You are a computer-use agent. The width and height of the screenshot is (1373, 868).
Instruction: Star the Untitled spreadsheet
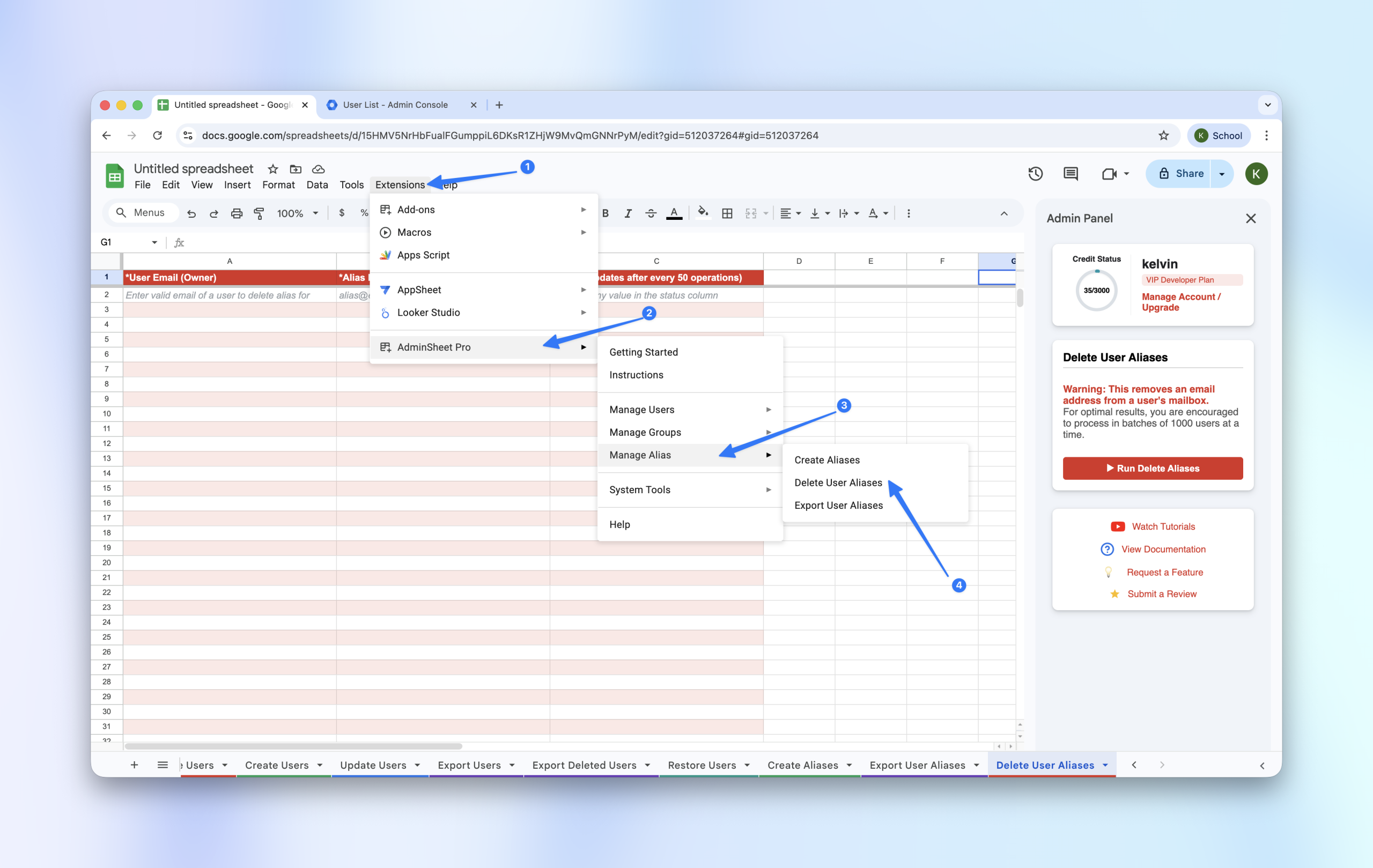click(272, 169)
